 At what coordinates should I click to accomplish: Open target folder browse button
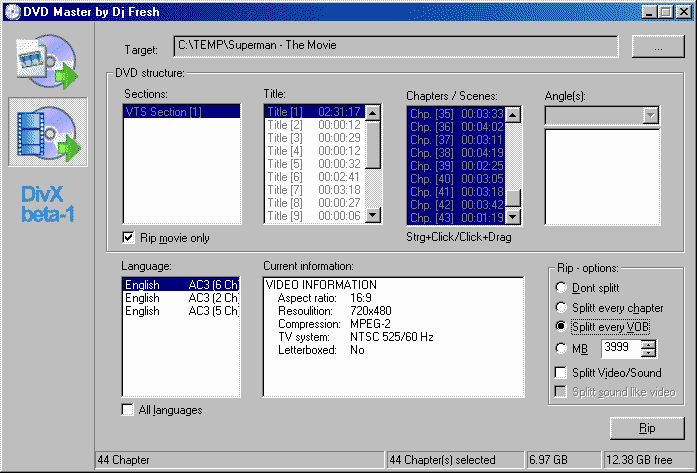coord(658,46)
